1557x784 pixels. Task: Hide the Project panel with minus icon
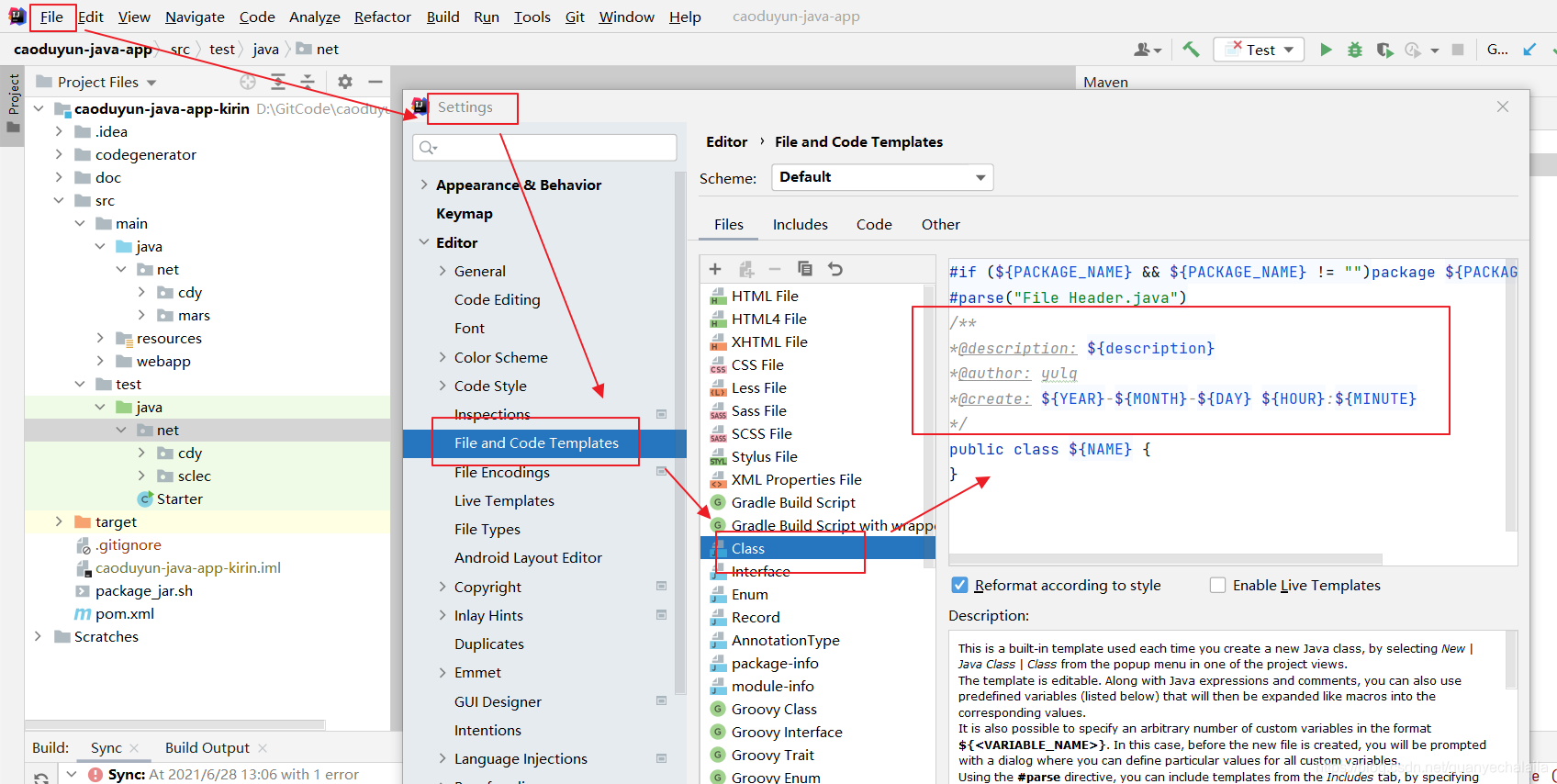click(375, 82)
